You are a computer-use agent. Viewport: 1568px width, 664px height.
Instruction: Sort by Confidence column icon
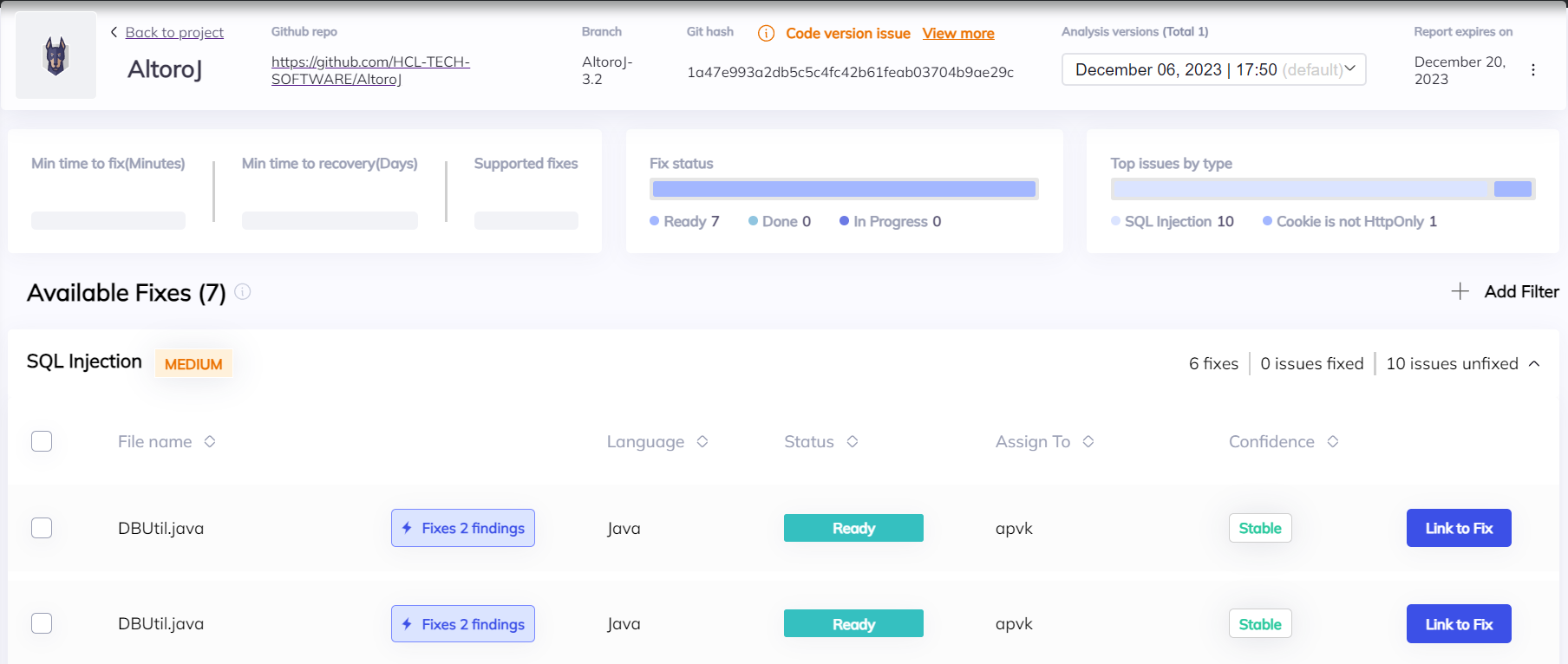tap(1333, 441)
